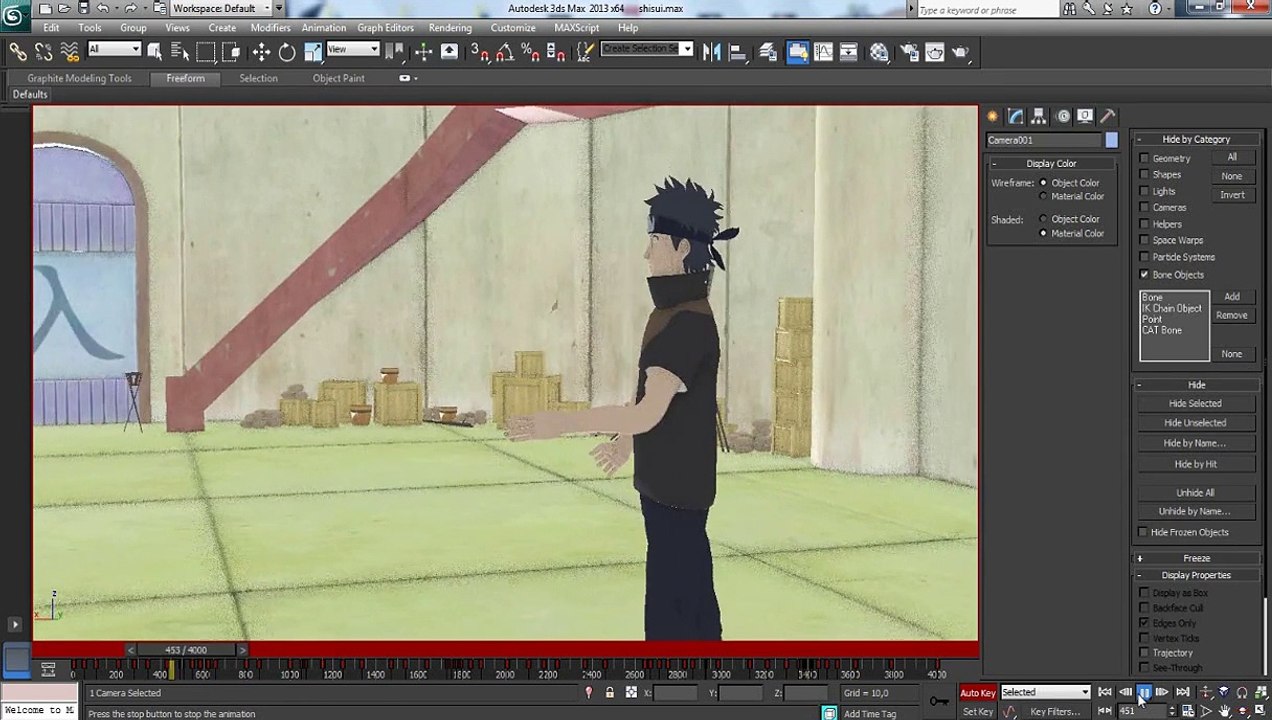Select Wireframe Material Color radio

[1043, 196]
